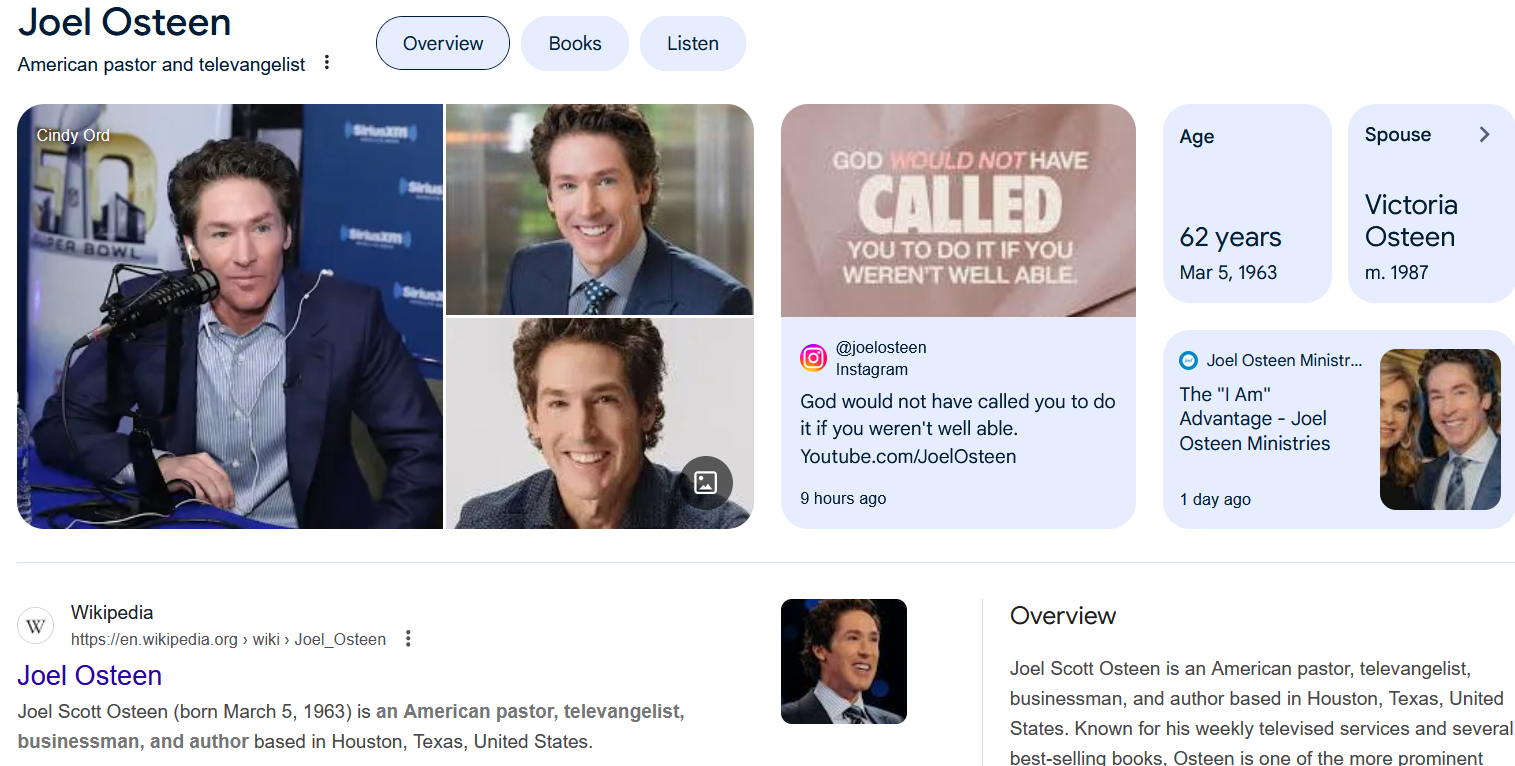The image size is (1515, 766).
Task: Click the 'Instagram' label under the handle
Action: tap(872, 369)
